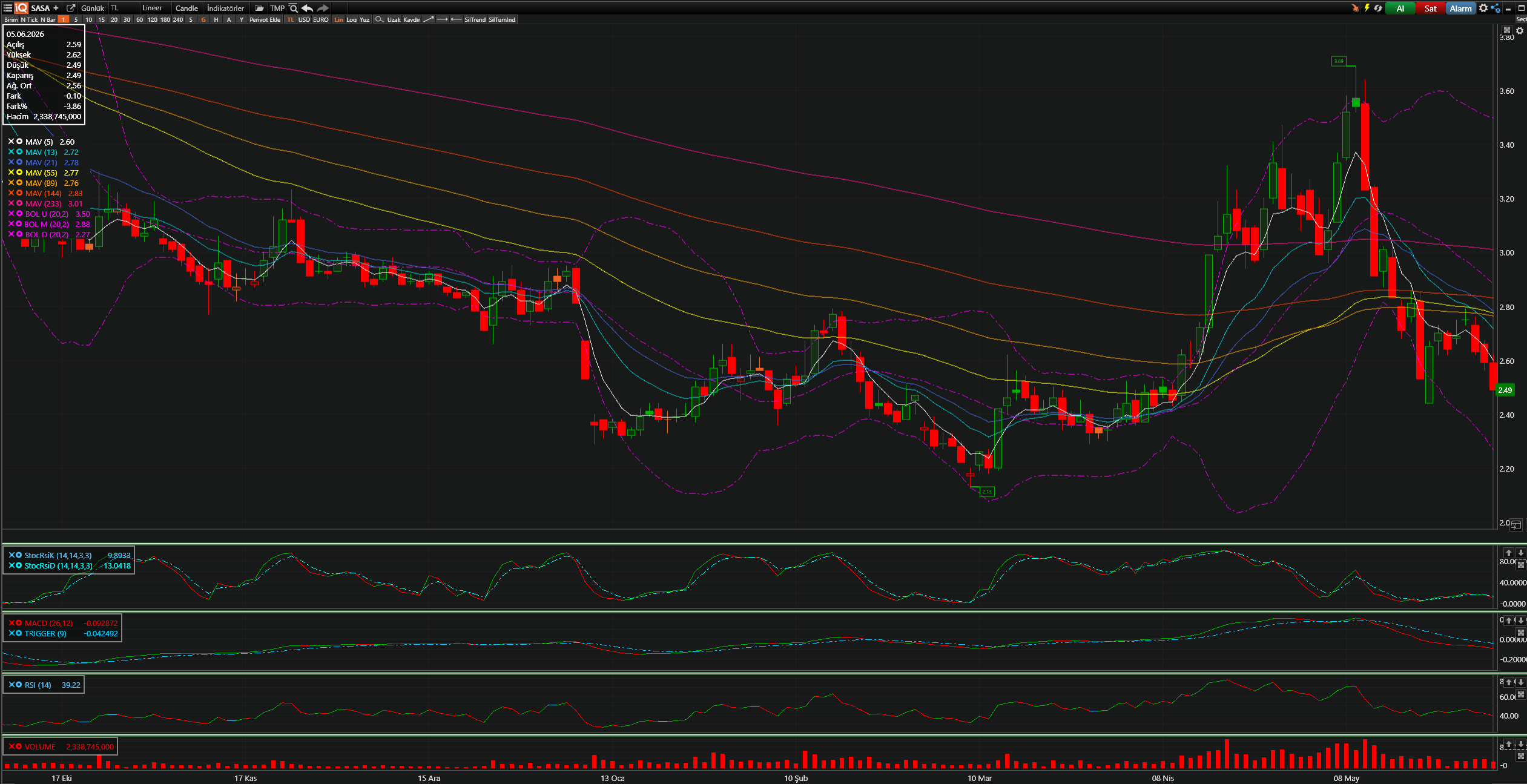Screen dimensions: 1527x784
Task: Click the SilTrend button
Action: pos(475,19)
